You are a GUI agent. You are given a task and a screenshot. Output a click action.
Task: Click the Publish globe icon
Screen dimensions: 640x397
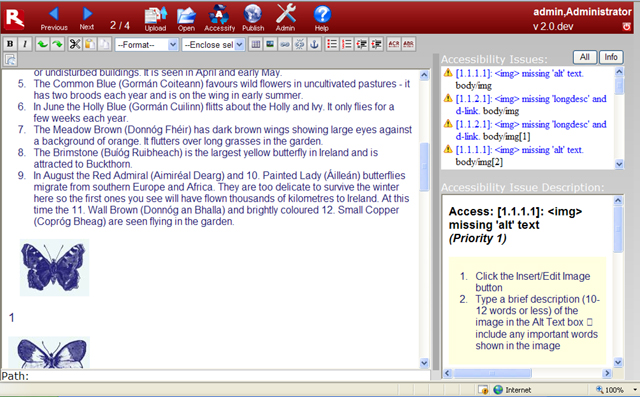tap(253, 18)
